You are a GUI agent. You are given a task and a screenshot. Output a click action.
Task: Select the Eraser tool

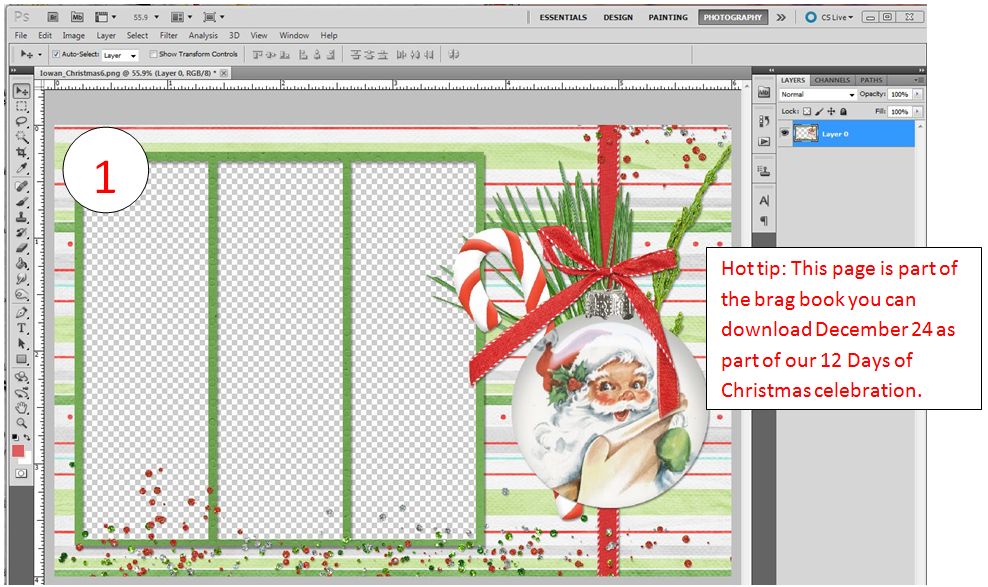(21, 248)
